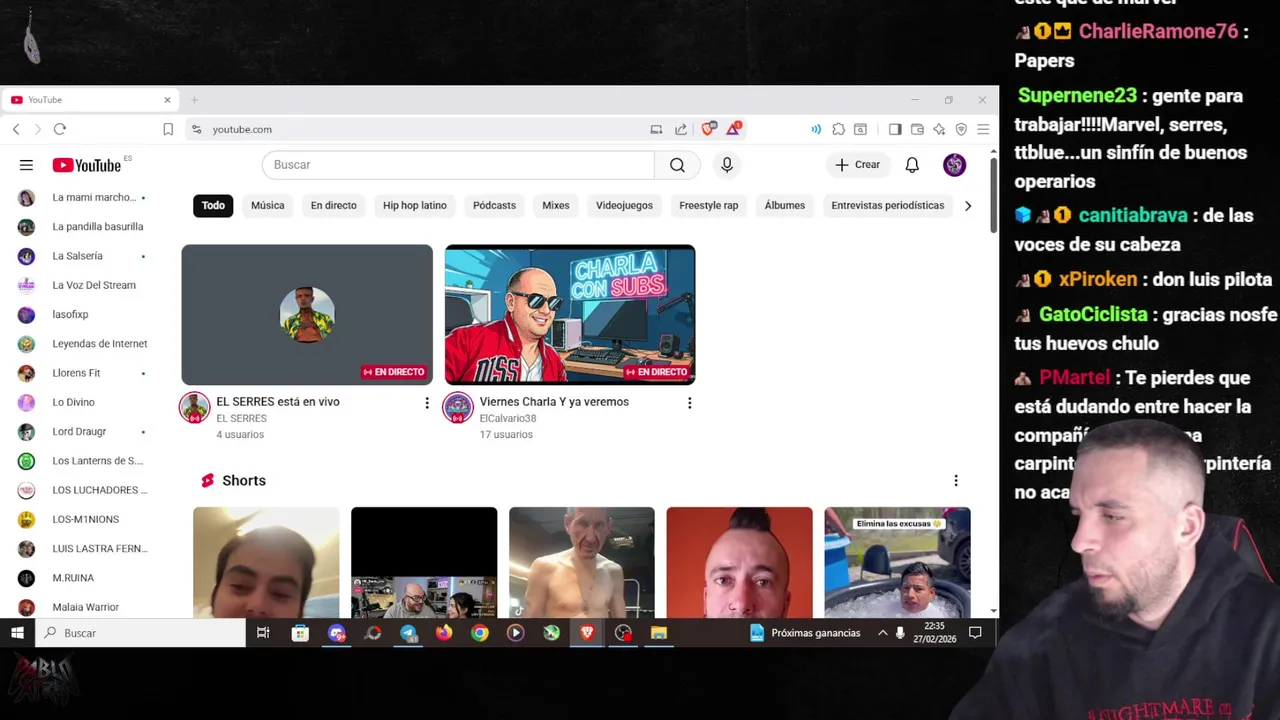The height and width of the screenshot is (720, 1280).
Task: Open Brave VPN shield icon
Action: [961, 129]
